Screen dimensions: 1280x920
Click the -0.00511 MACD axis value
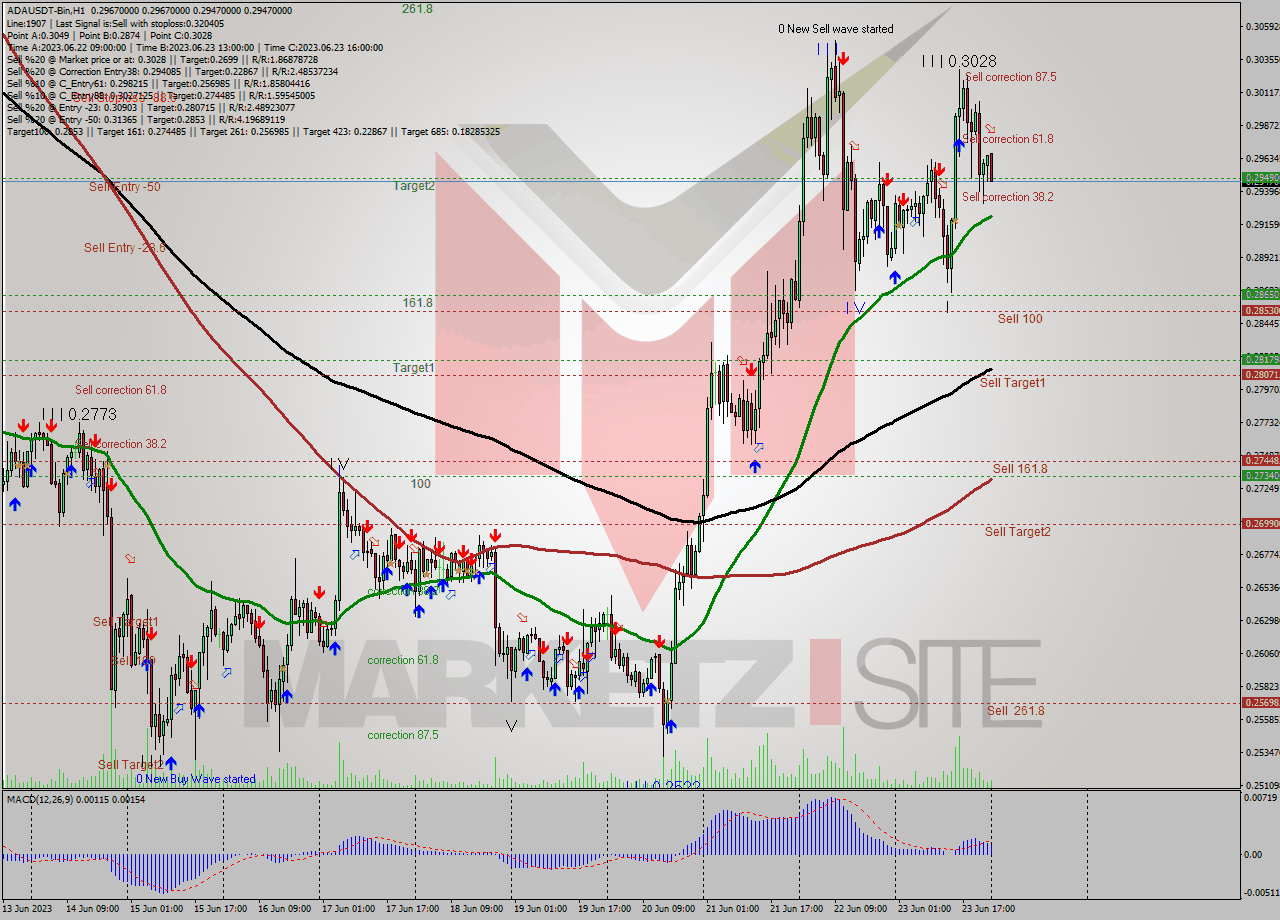tap(1260, 893)
